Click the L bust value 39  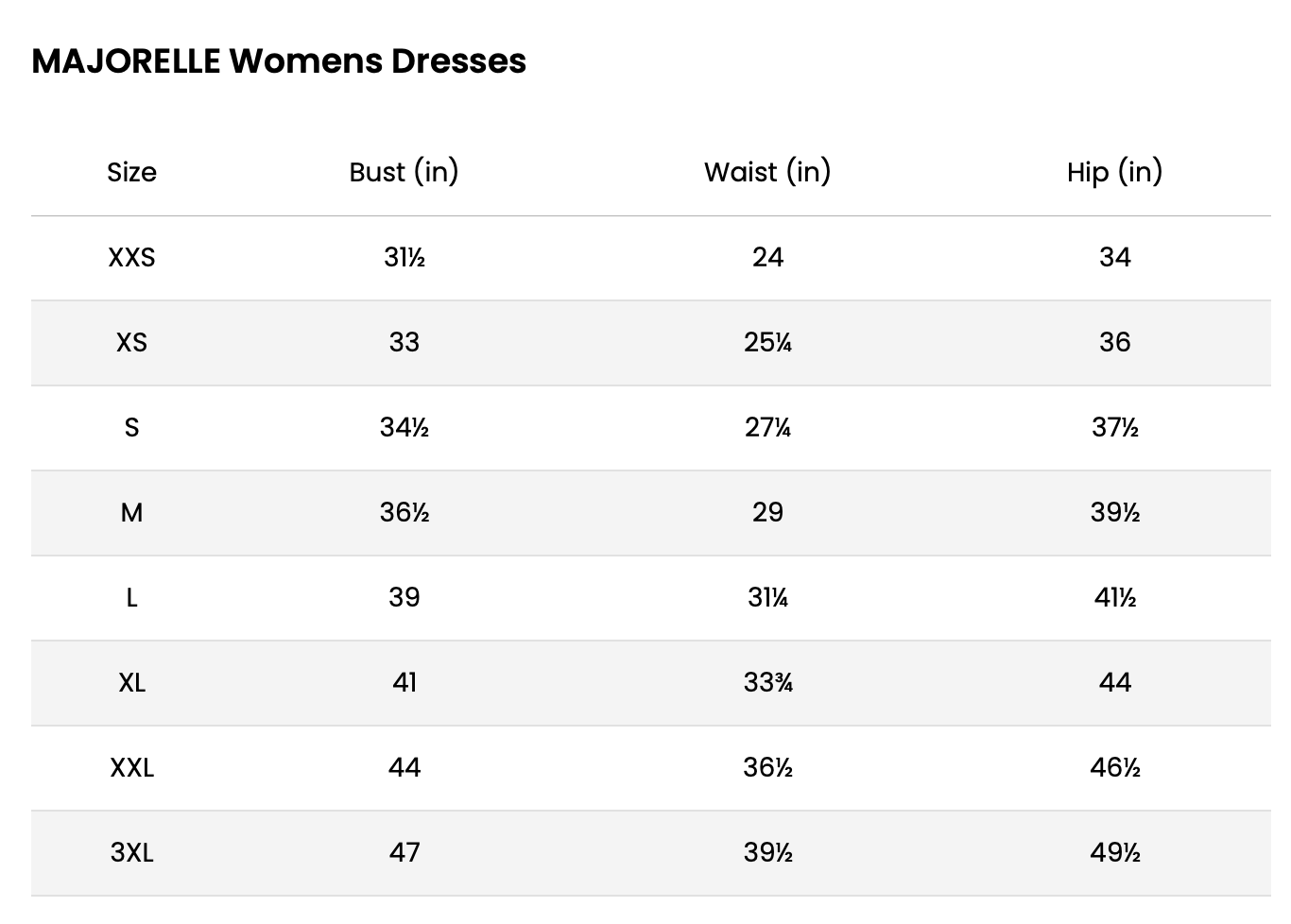(x=404, y=597)
